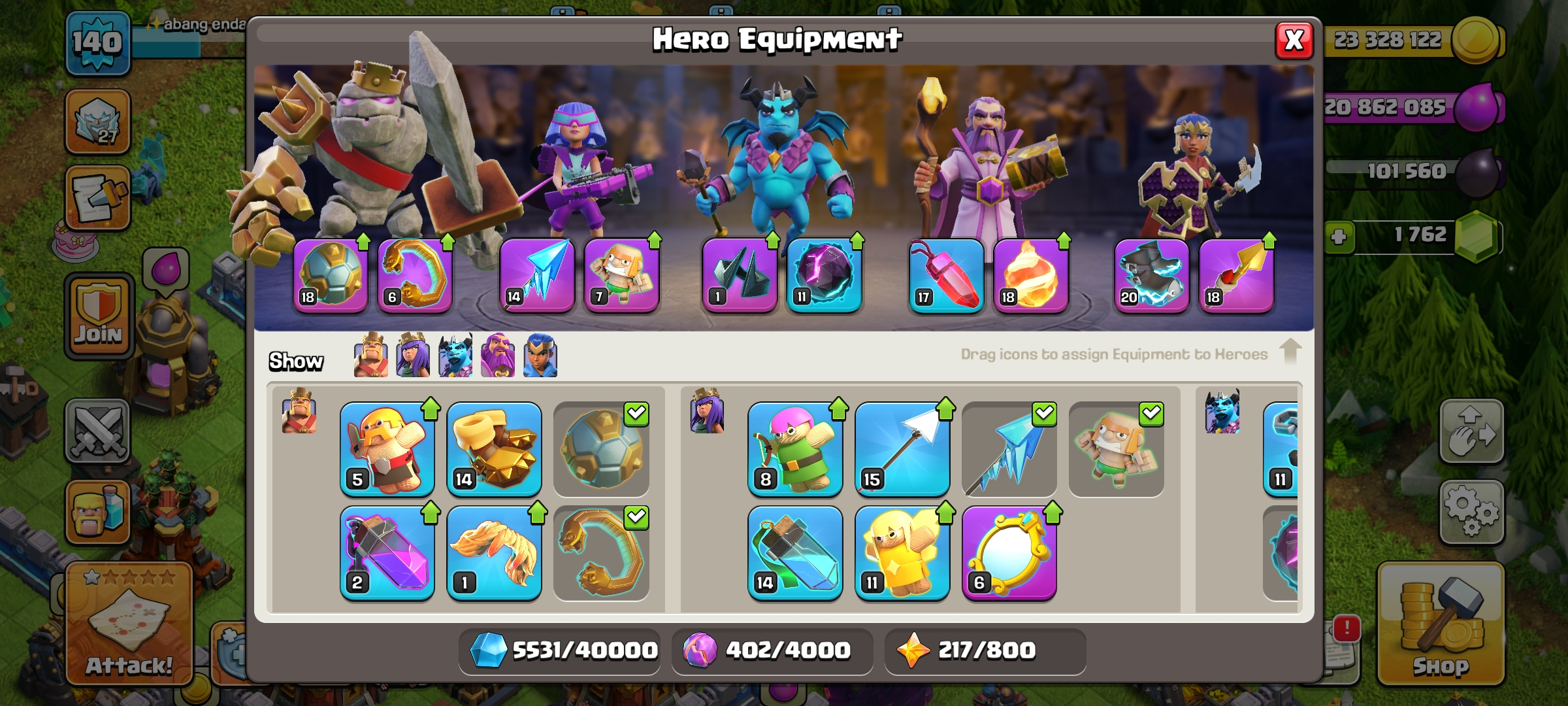This screenshot has width=1568, height=706.
Task: Open the Shop button
Action: point(1441,624)
